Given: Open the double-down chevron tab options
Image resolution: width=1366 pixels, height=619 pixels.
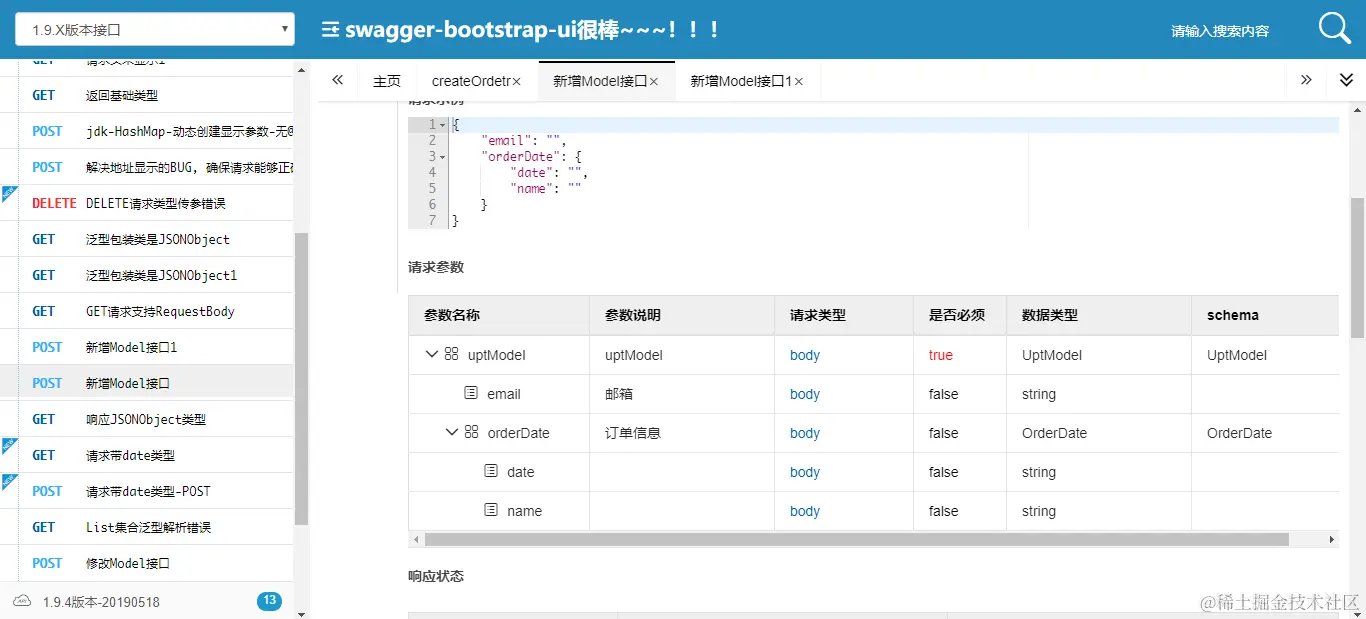Looking at the screenshot, I should pyautogui.click(x=1347, y=80).
